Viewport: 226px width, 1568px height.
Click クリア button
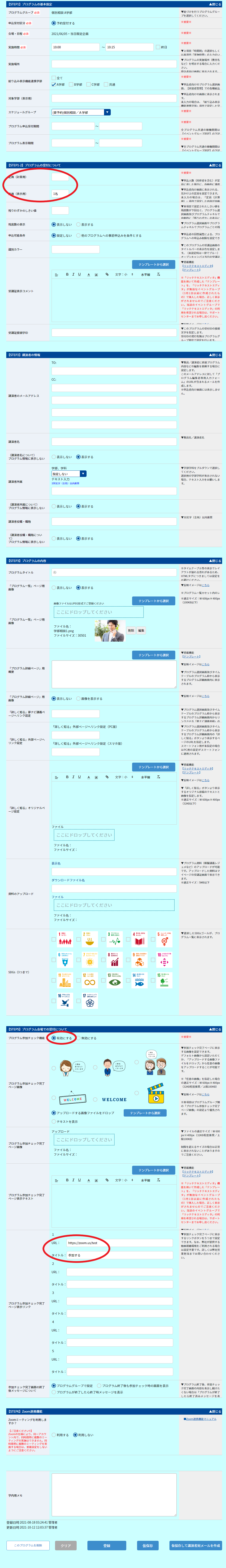pos(66,1546)
